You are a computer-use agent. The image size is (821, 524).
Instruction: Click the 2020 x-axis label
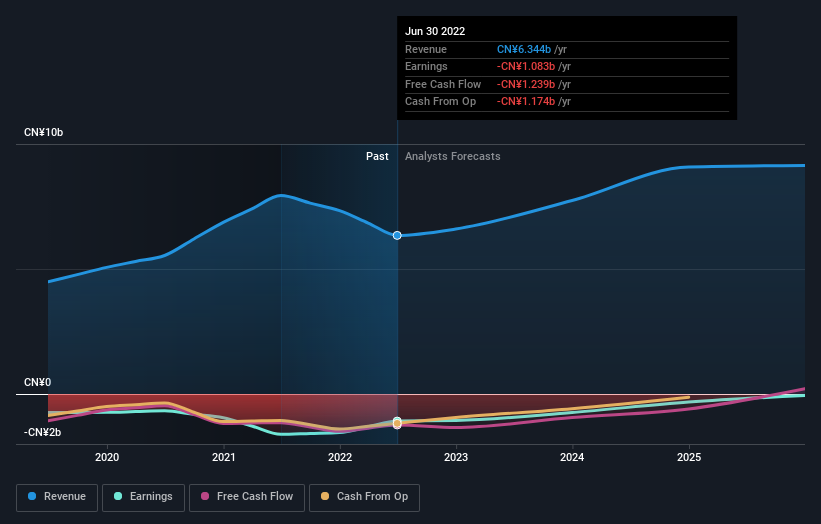(x=107, y=458)
